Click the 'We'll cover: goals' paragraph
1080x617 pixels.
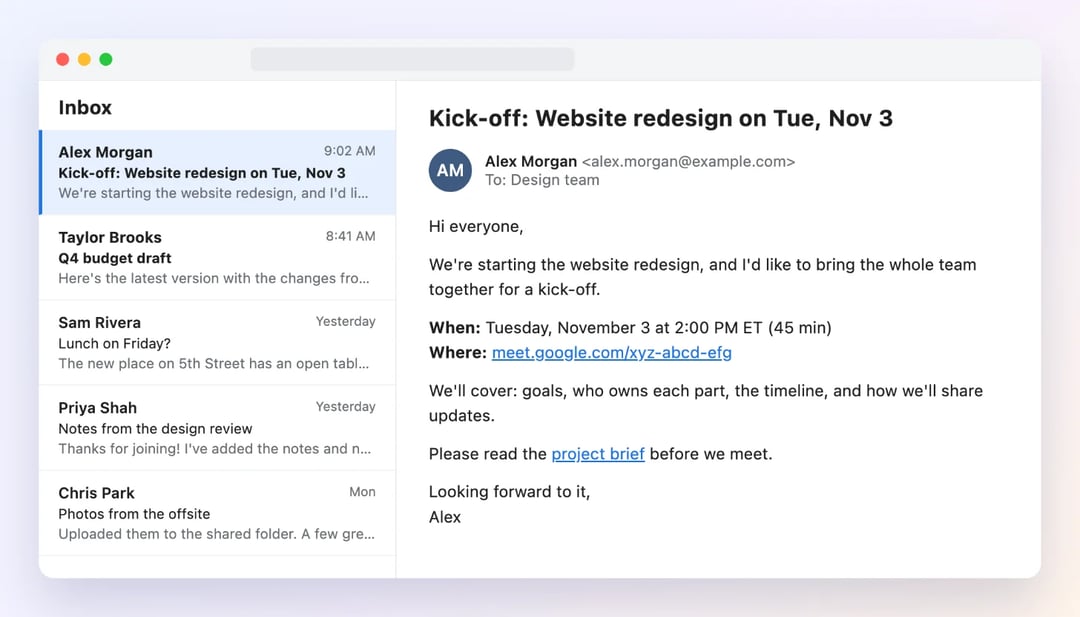click(x=706, y=403)
